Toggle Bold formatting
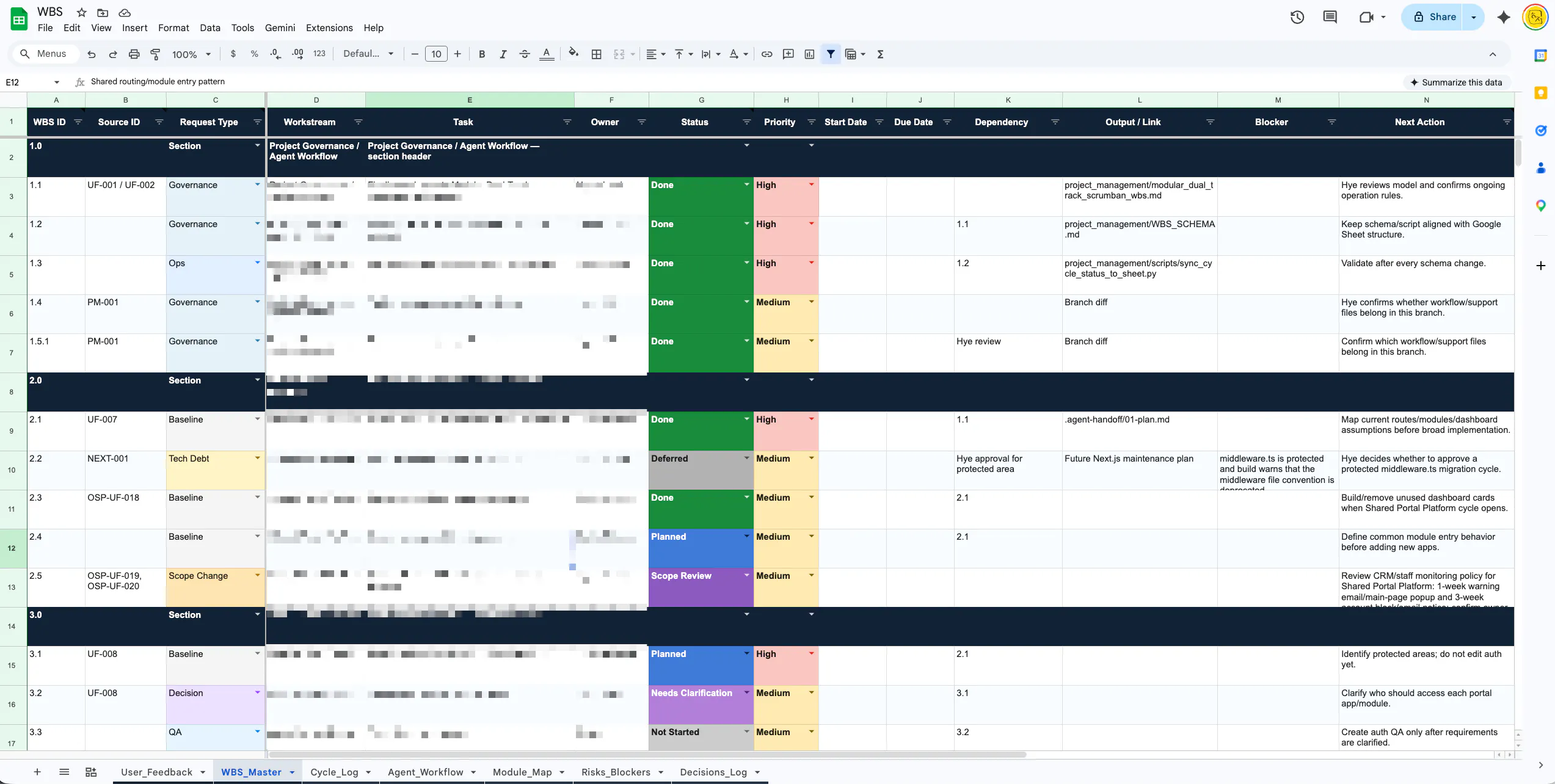Viewport: 1555px width, 784px height. click(x=482, y=54)
